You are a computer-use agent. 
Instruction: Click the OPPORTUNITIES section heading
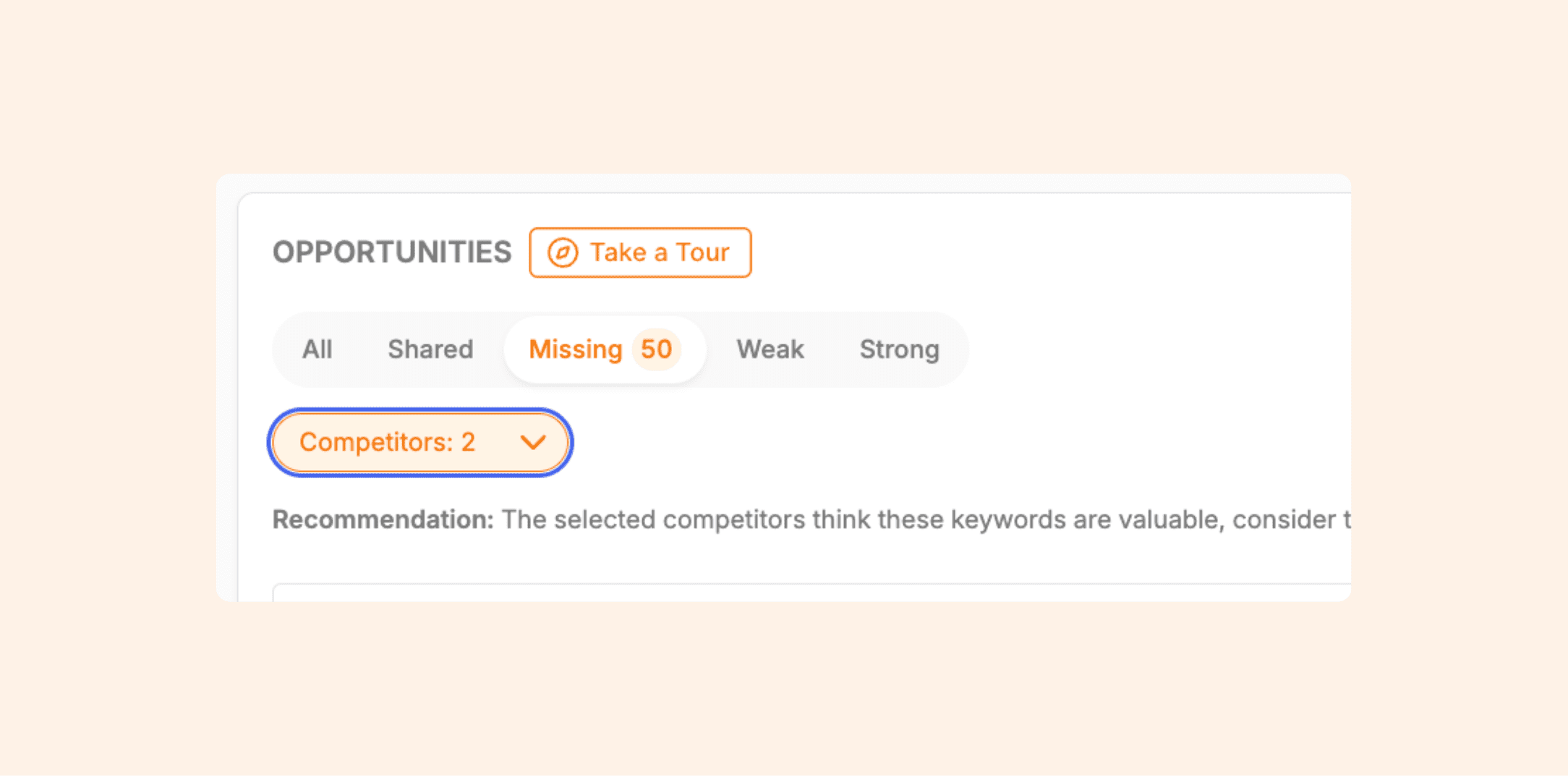tap(391, 252)
